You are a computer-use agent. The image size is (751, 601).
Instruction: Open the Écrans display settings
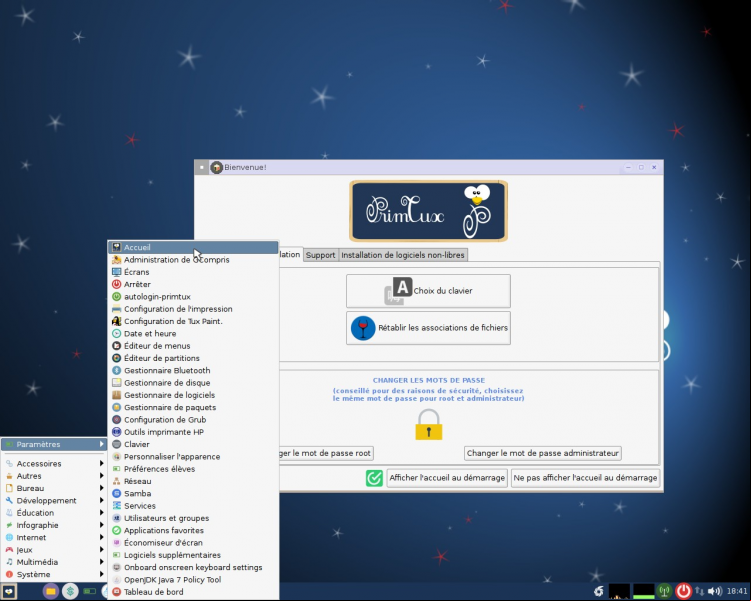coord(193,272)
